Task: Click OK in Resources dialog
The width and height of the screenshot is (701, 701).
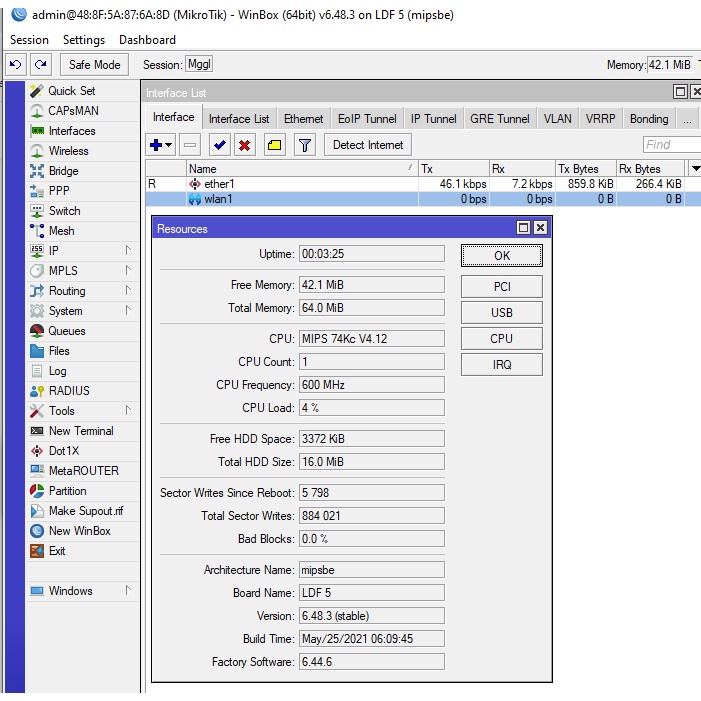Action: pos(502,256)
